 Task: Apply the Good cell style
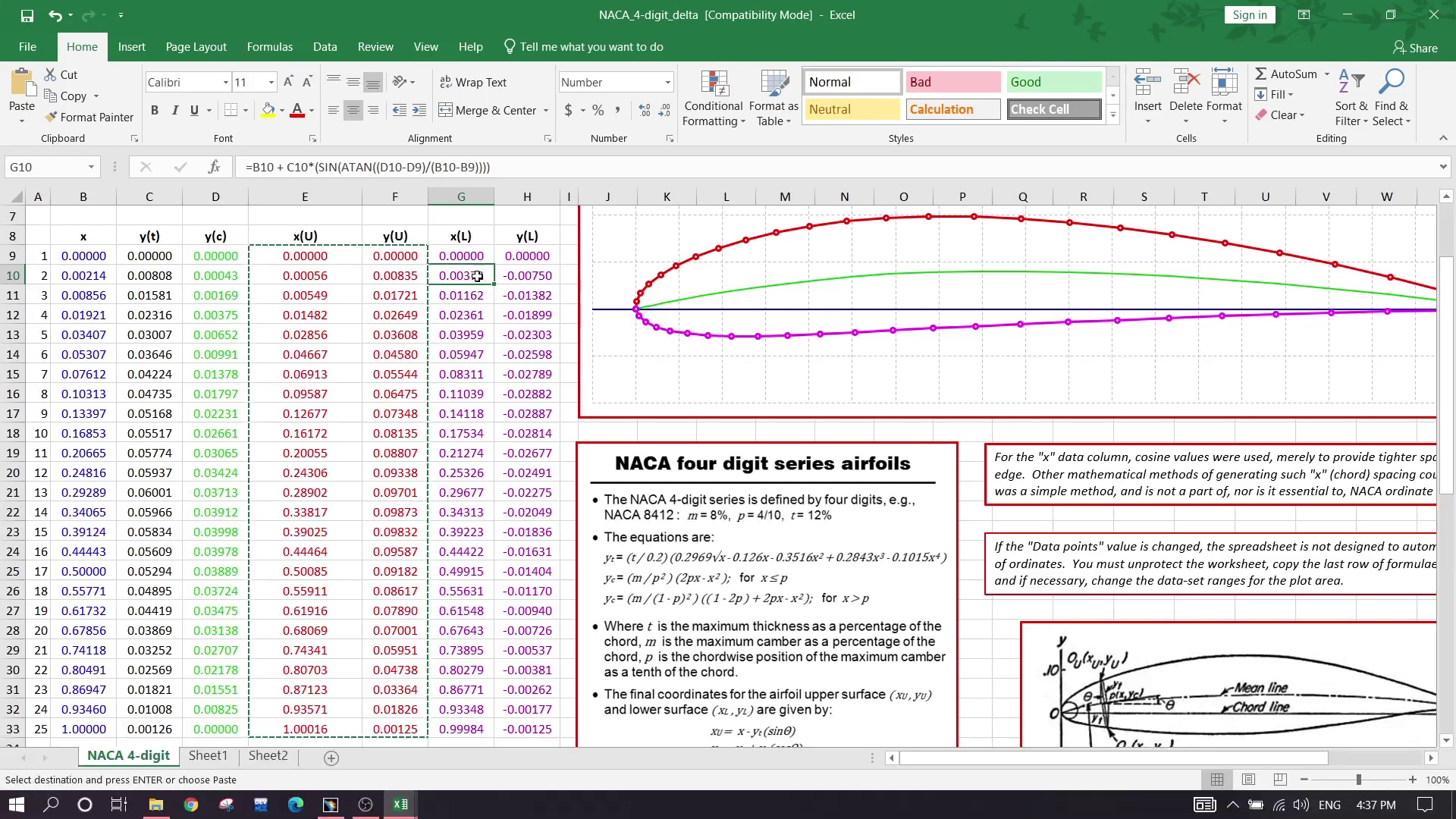point(1053,82)
